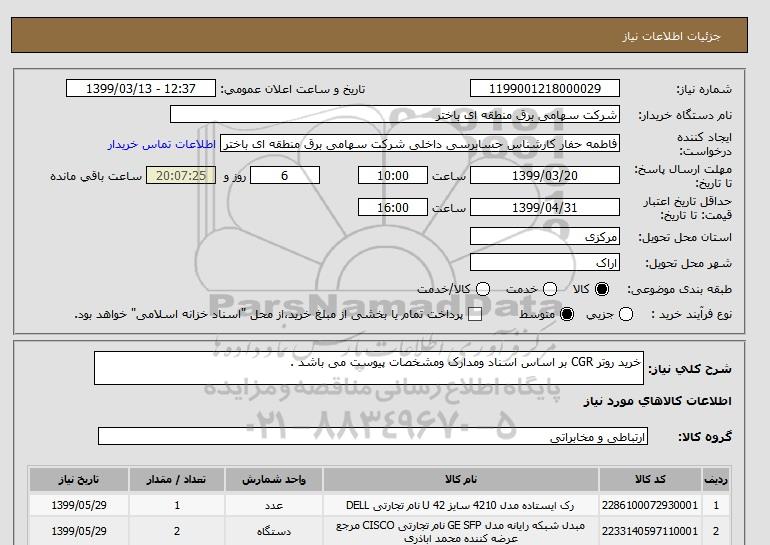Click the goods group field ارتباطی و مخابراتی

click(x=373, y=436)
